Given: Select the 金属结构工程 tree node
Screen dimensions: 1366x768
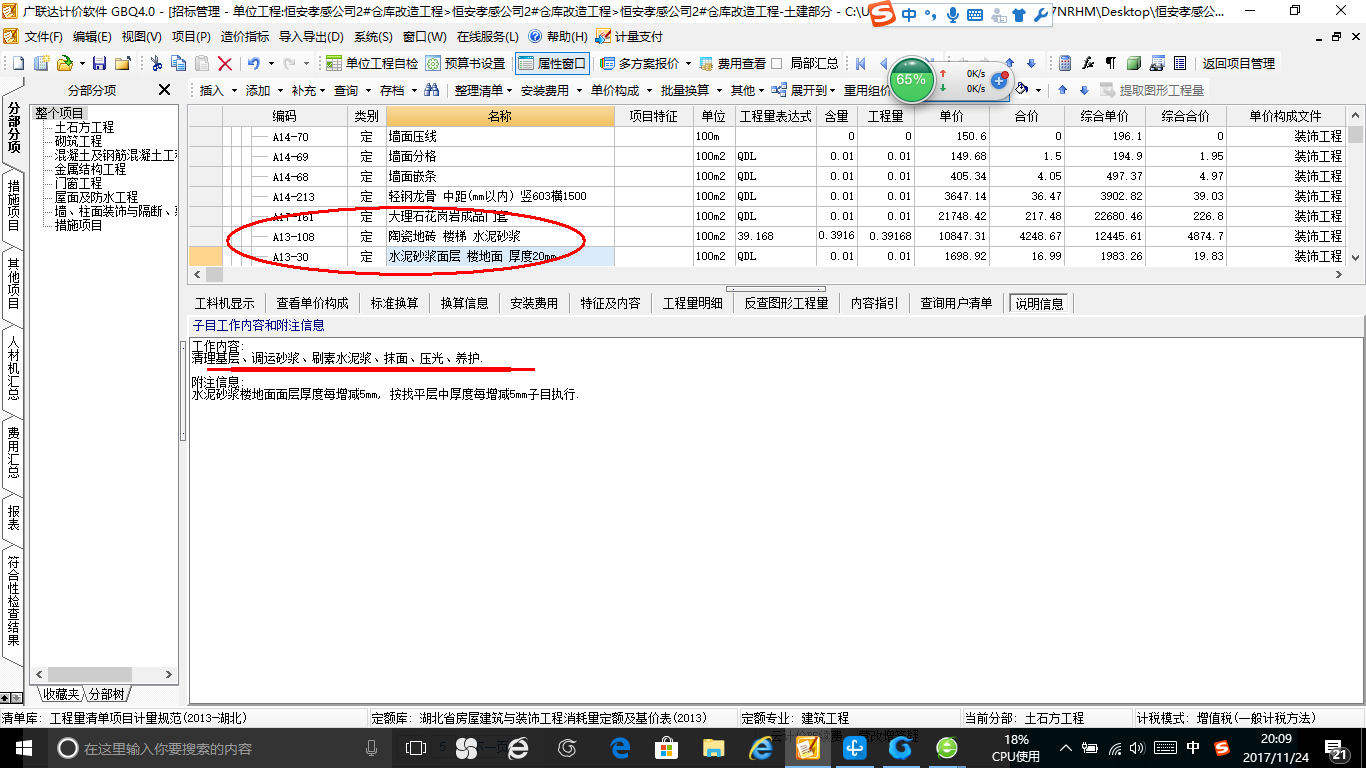Looking at the screenshot, I should 90,169.
